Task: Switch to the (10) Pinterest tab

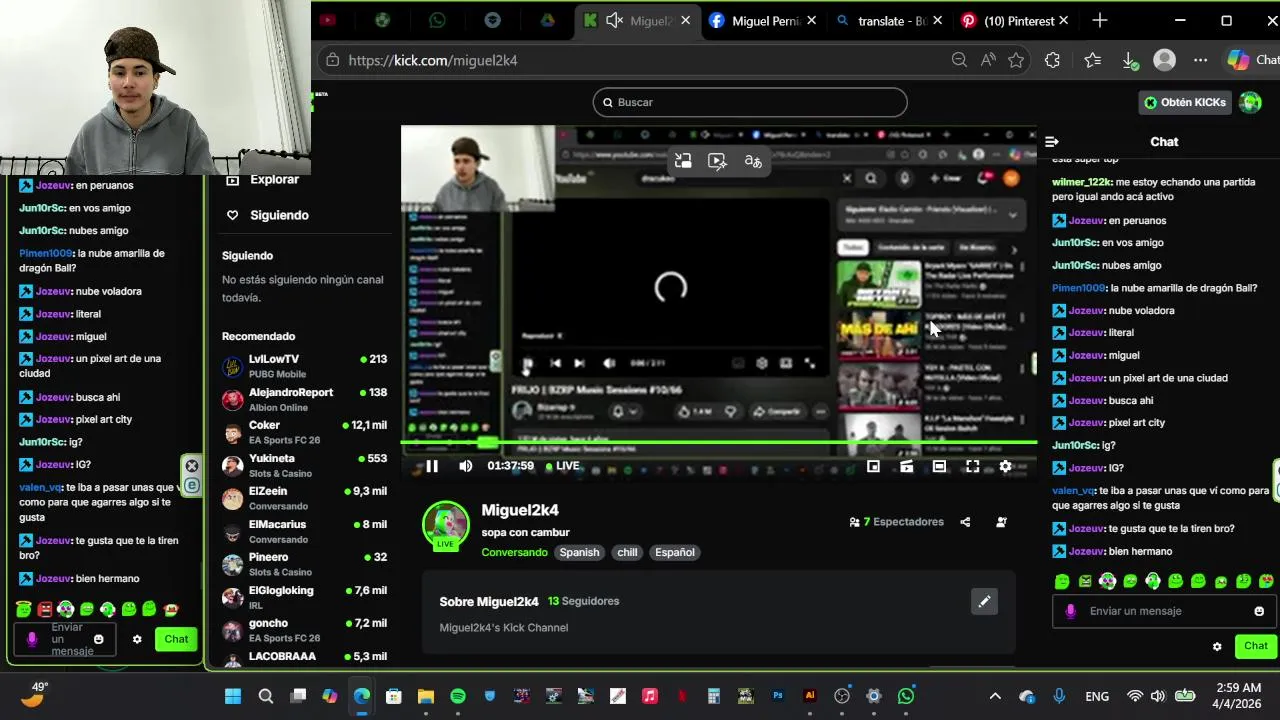Action: click(1014, 20)
